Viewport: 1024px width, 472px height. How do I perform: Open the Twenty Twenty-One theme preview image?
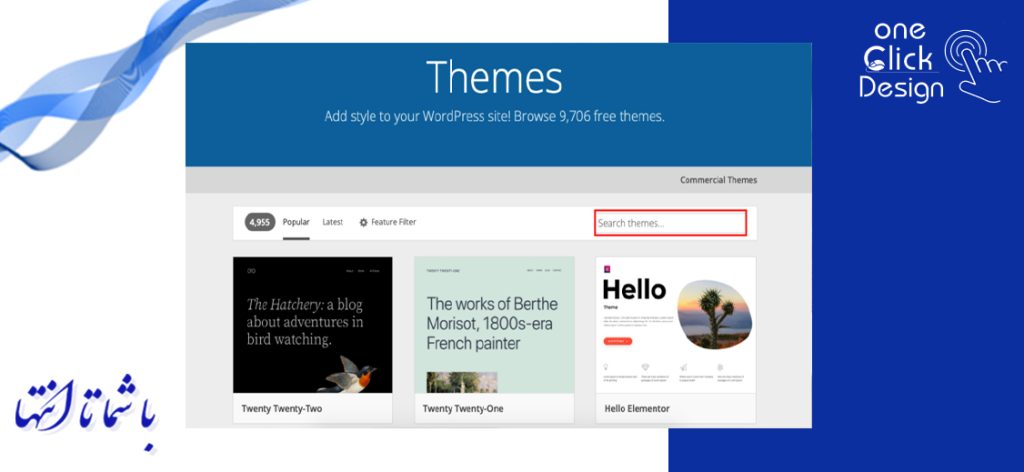click(494, 325)
